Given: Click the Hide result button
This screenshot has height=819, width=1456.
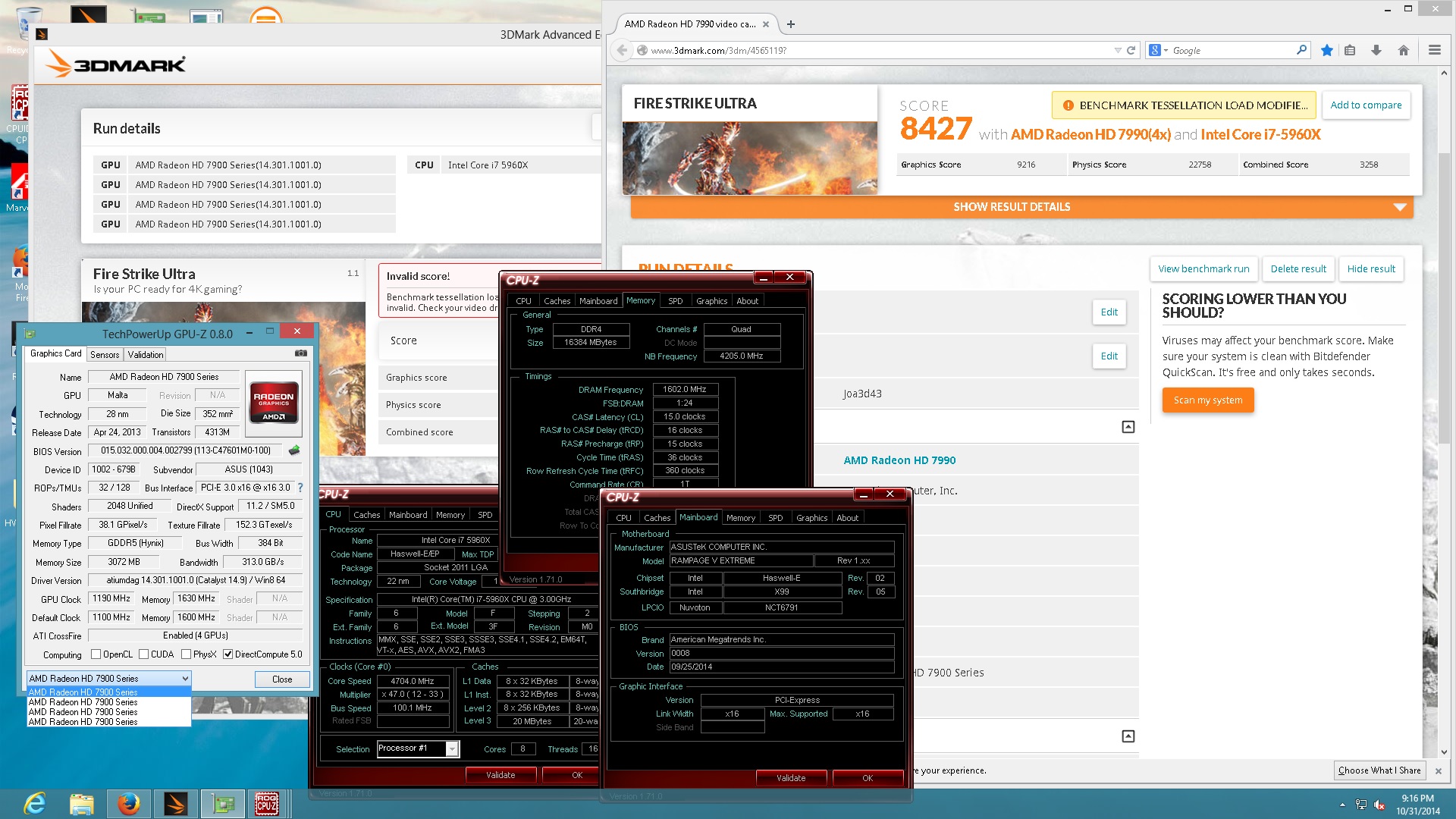Looking at the screenshot, I should pos(1371,268).
